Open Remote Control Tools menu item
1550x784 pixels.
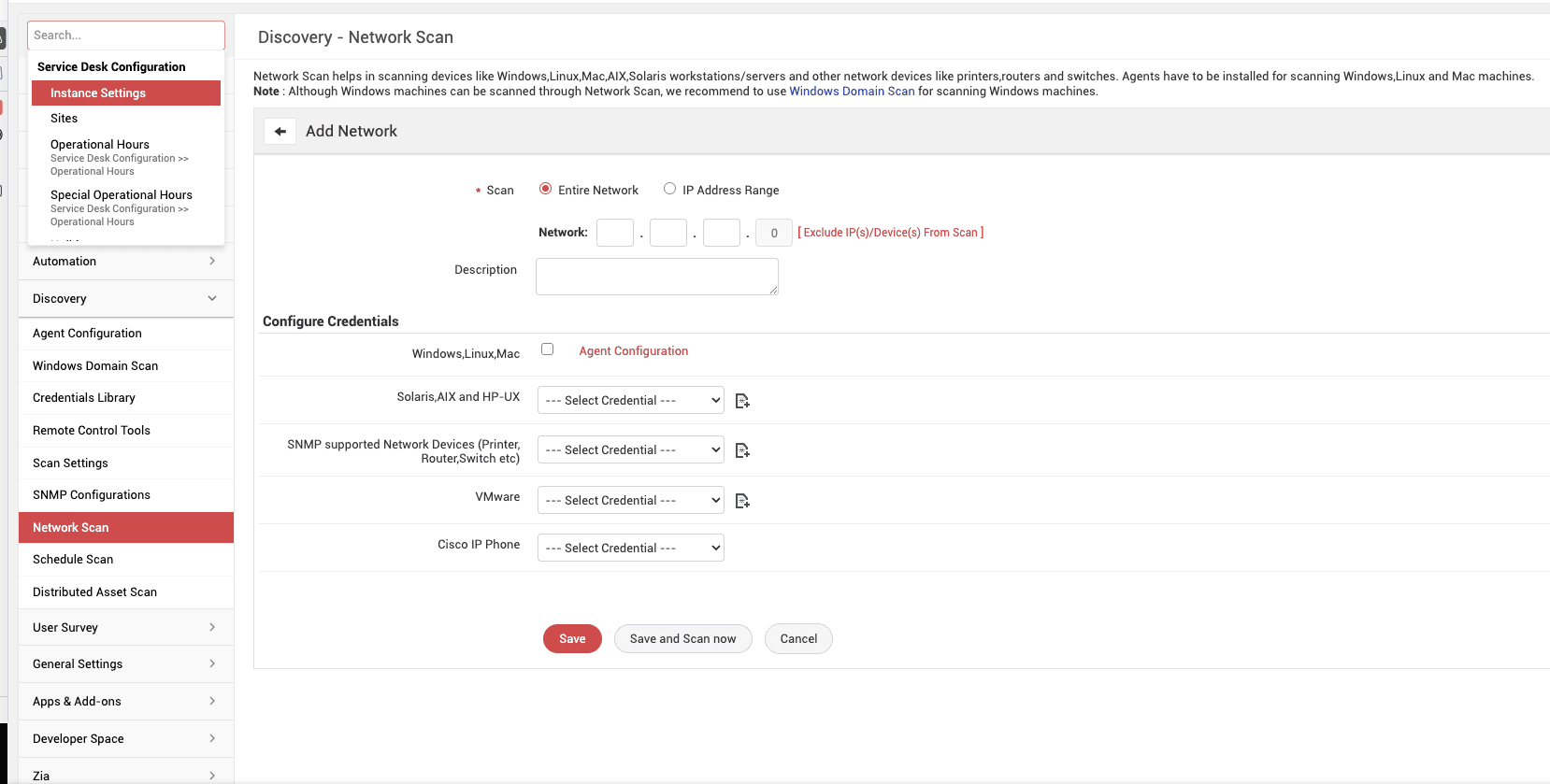tap(126, 431)
